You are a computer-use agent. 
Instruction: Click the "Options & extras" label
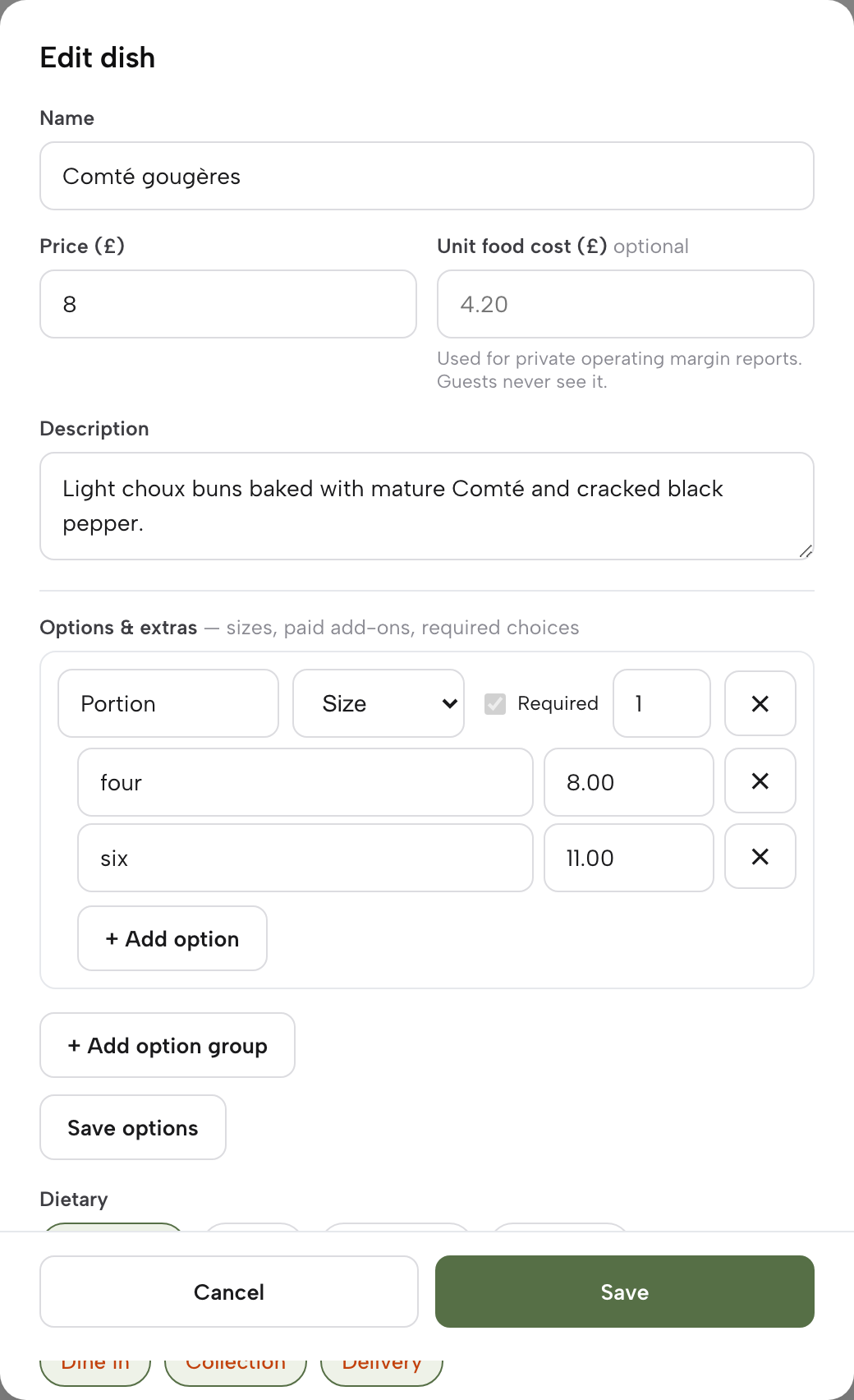coord(118,628)
